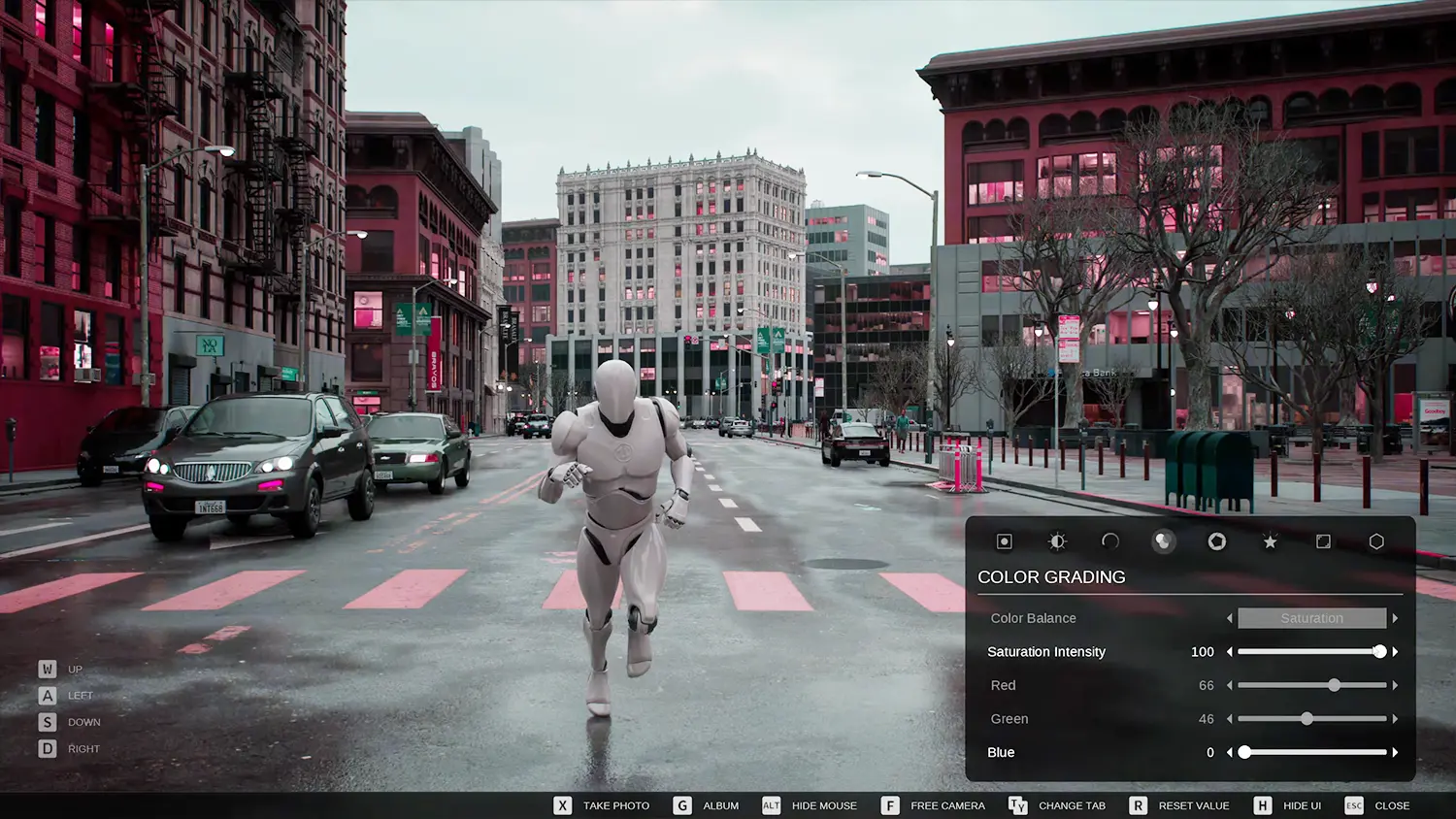Click the Reset Value label

pos(1194,805)
